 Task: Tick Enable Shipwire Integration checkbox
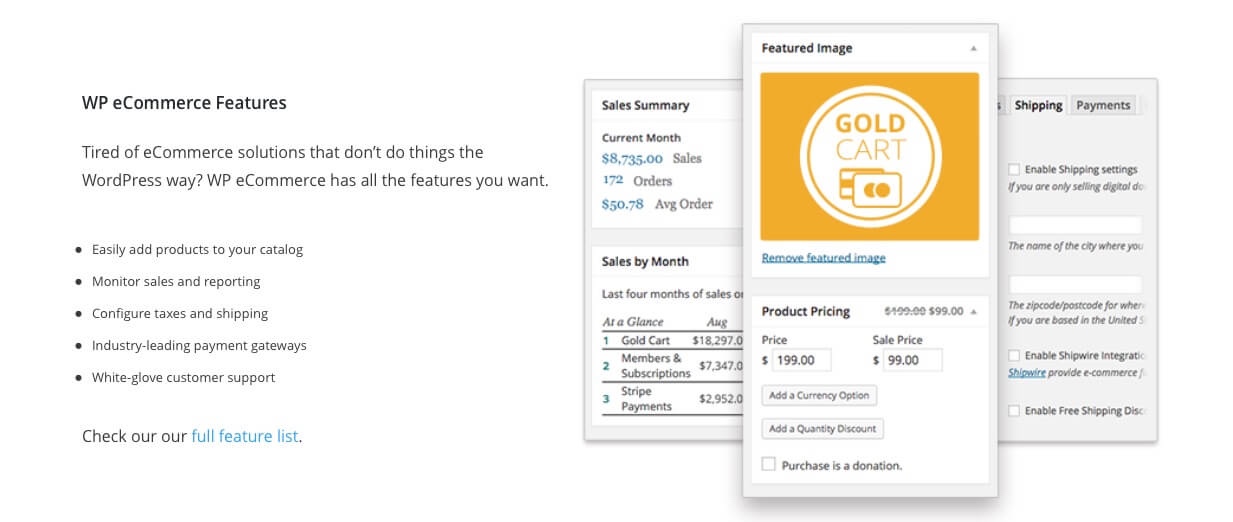(1014, 356)
